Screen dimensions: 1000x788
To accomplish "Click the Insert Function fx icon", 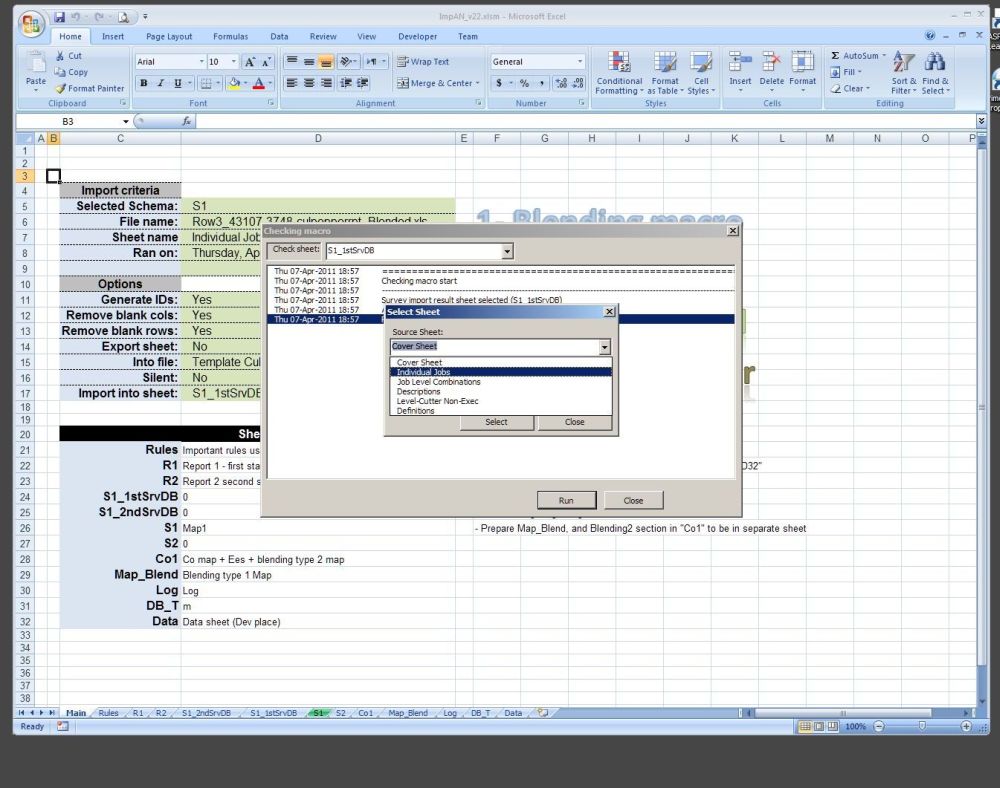I will pos(187,121).
